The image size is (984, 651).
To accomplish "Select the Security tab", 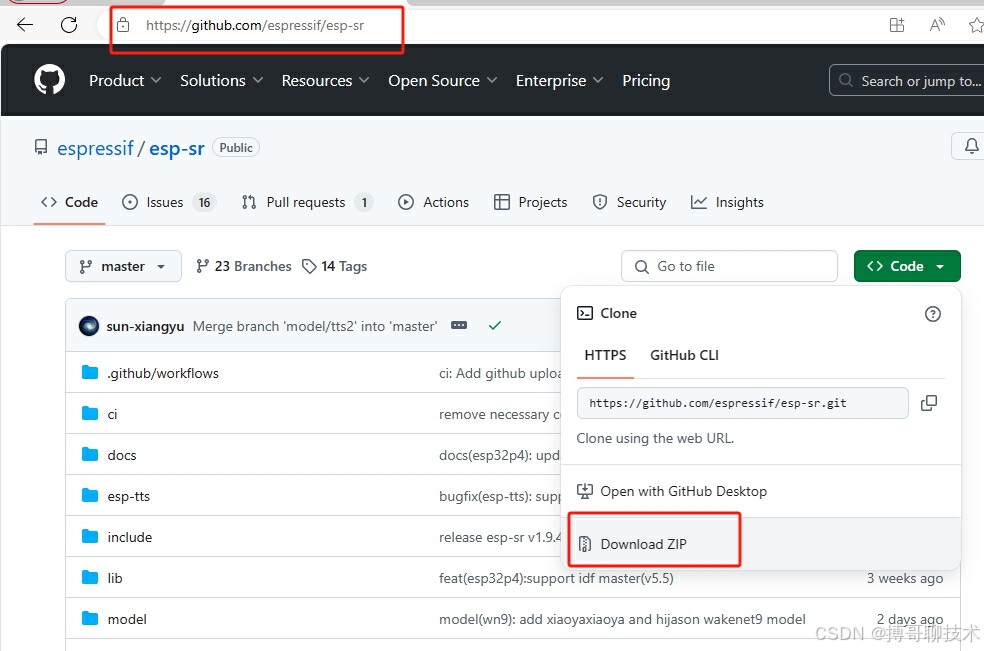I will tap(629, 202).
